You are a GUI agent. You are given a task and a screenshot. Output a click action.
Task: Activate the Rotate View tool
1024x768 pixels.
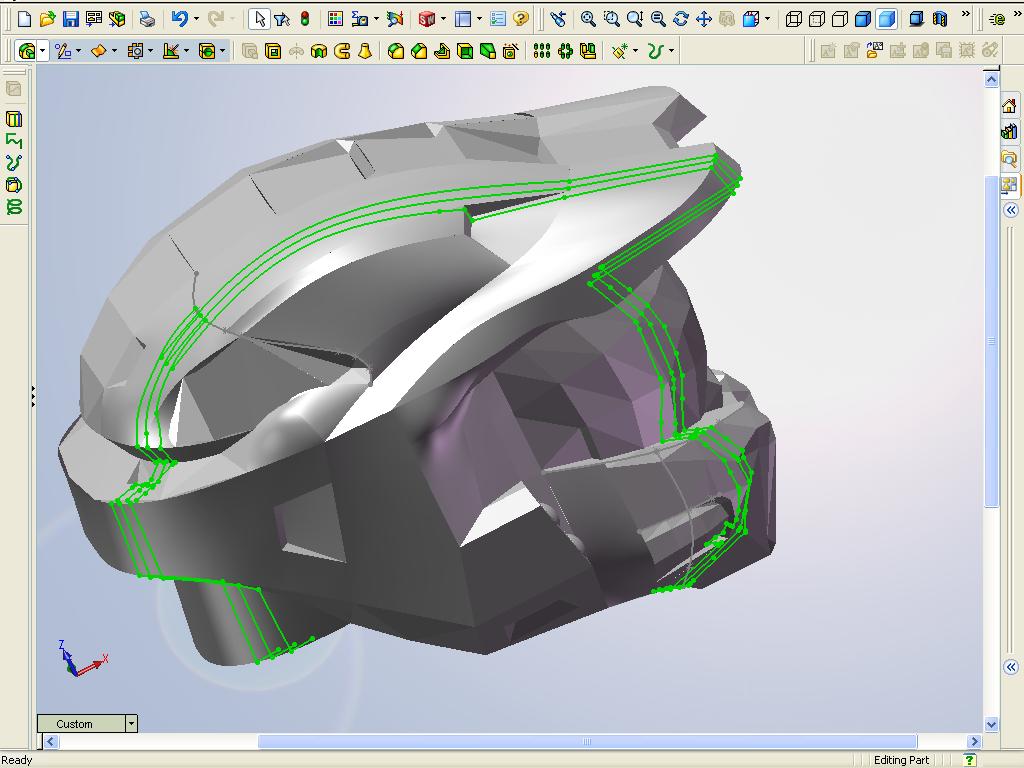[x=680, y=19]
